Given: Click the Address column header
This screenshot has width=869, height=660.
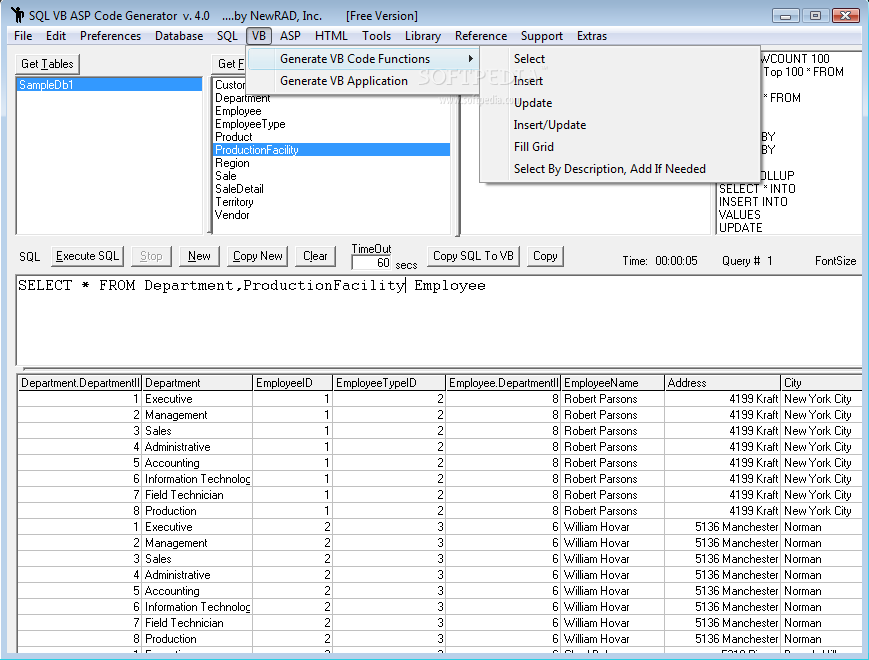Looking at the screenshot, I should [723, 383].
